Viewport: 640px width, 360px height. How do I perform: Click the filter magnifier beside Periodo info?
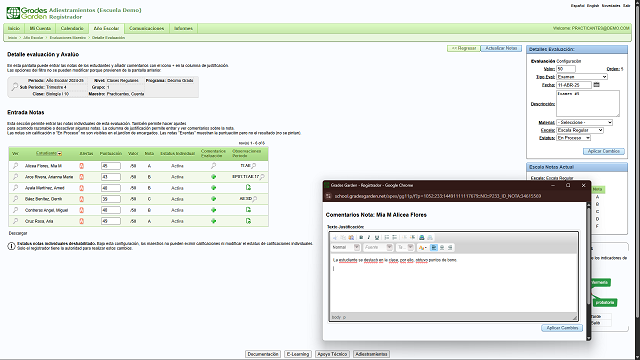coord(15,87)
